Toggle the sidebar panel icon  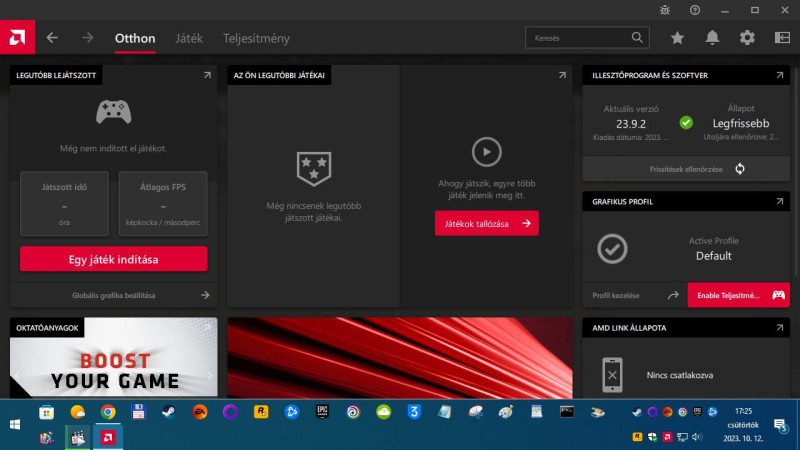point(782,37)
